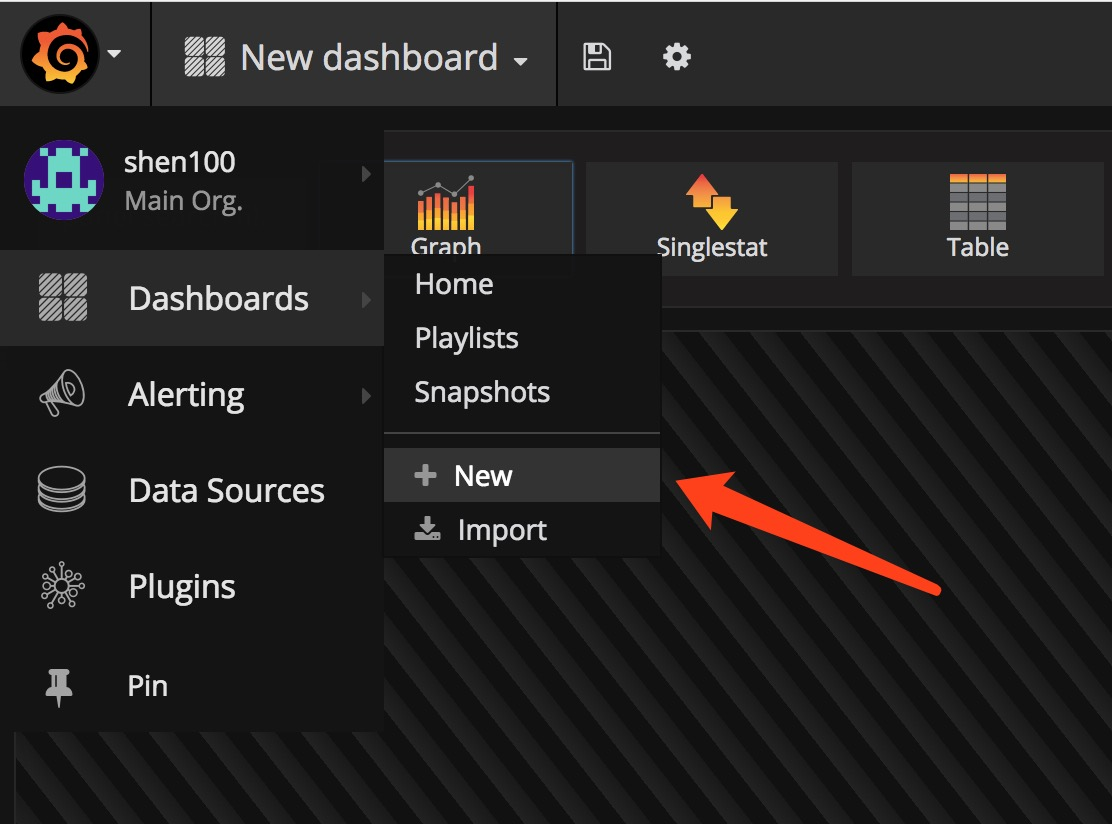Click the Table grid icon
This screenshot has height=824, width=1112.
[x=977, y=201]
